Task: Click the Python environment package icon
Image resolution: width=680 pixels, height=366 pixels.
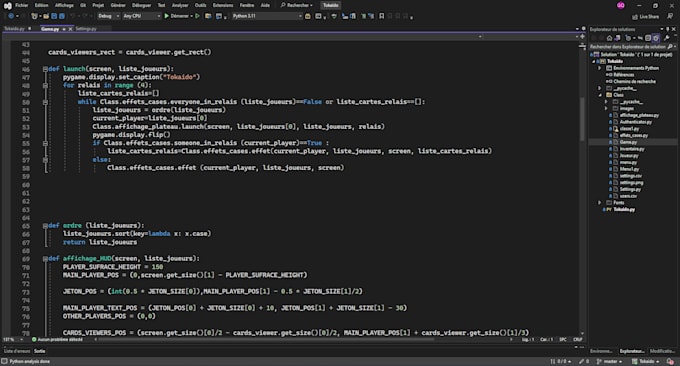Action: click(308, 16)
